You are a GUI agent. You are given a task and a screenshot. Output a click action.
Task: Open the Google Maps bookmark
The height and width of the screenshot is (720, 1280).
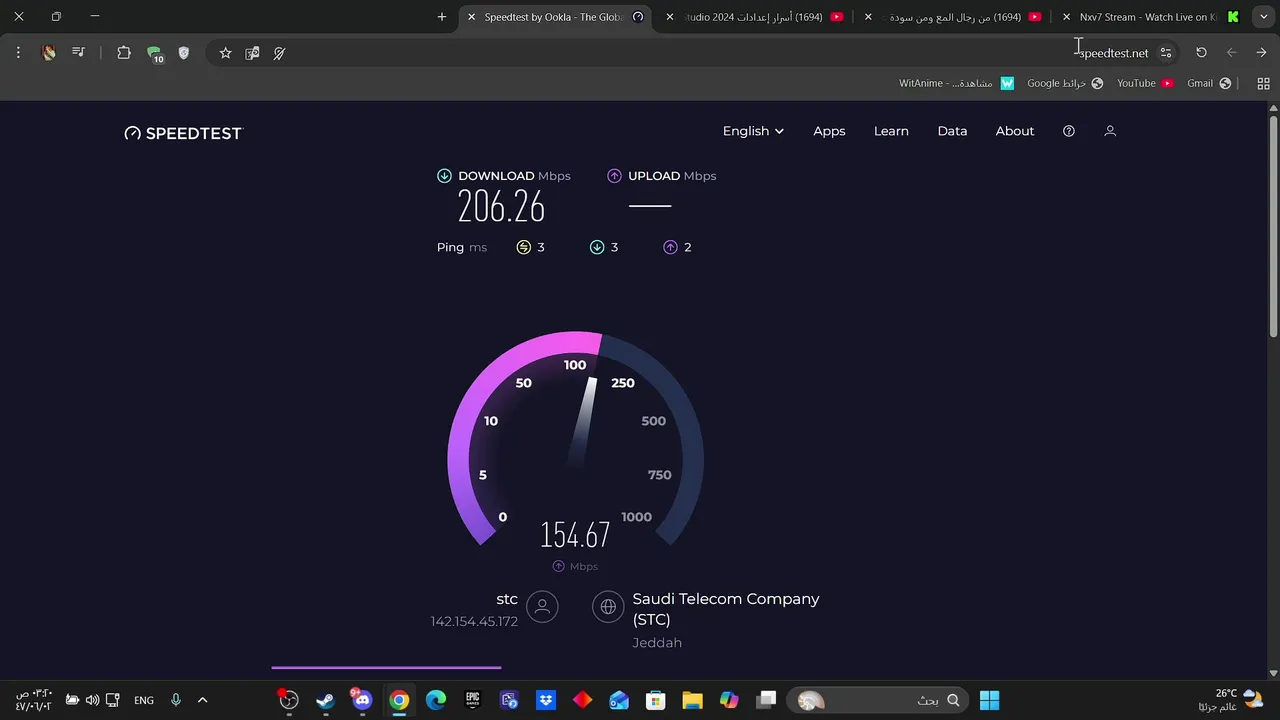(1065, 83)
